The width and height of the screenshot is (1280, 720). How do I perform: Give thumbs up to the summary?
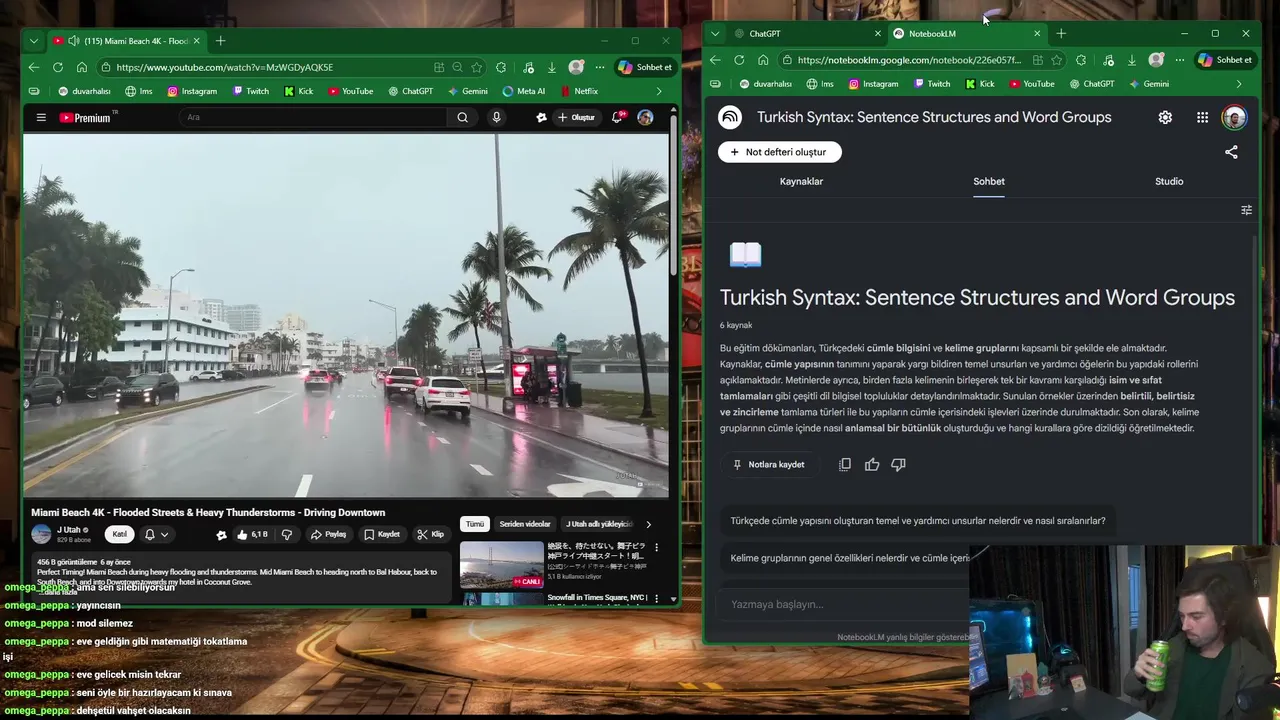872,464
